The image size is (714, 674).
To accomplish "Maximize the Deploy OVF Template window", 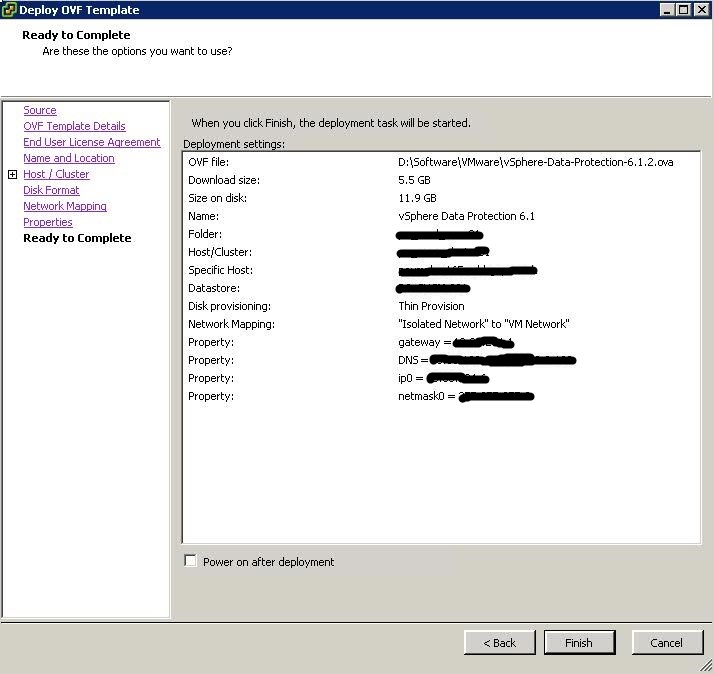I will point(683,10).
